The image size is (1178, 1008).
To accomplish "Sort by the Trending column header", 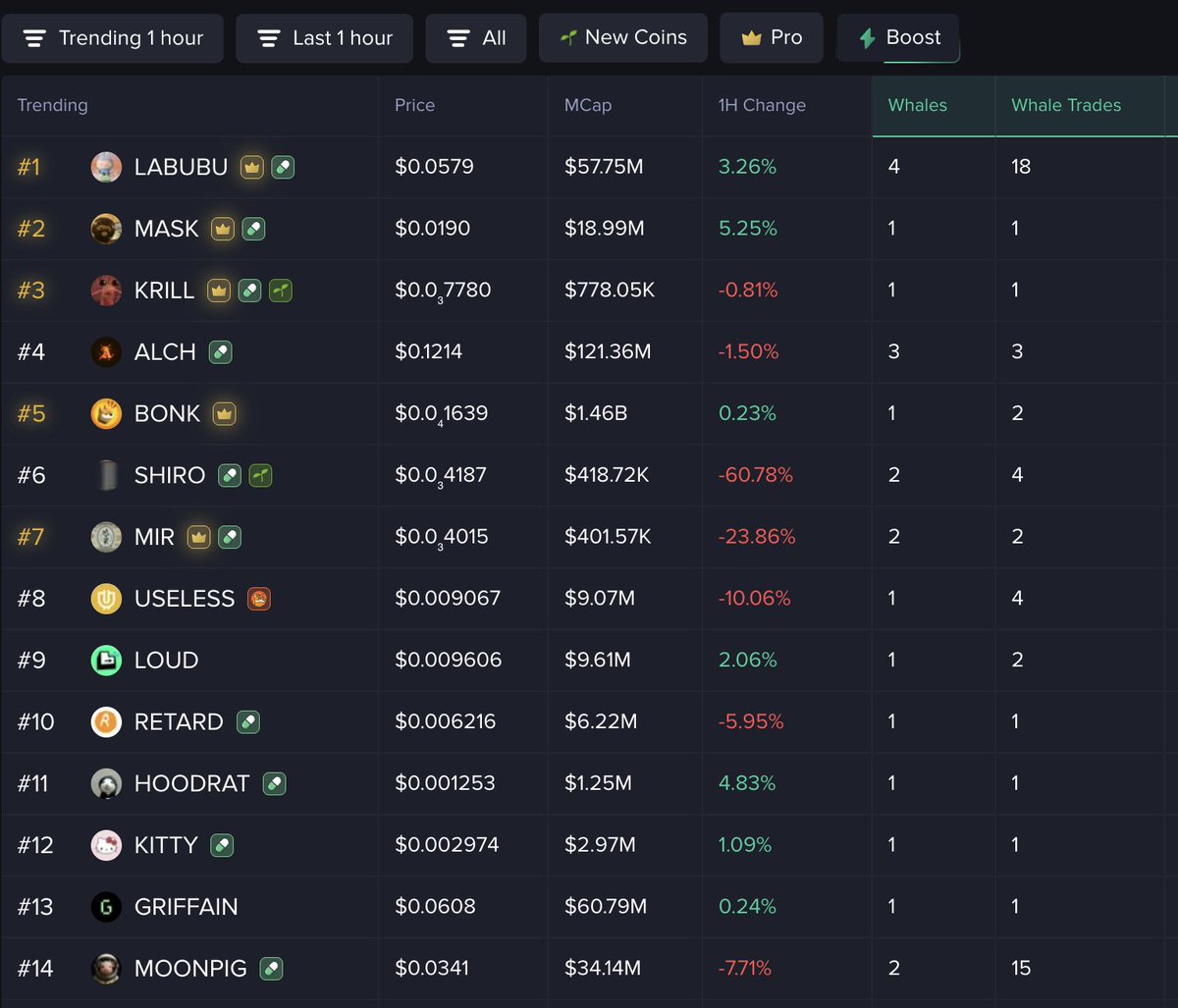I will (x=52, y=105).
